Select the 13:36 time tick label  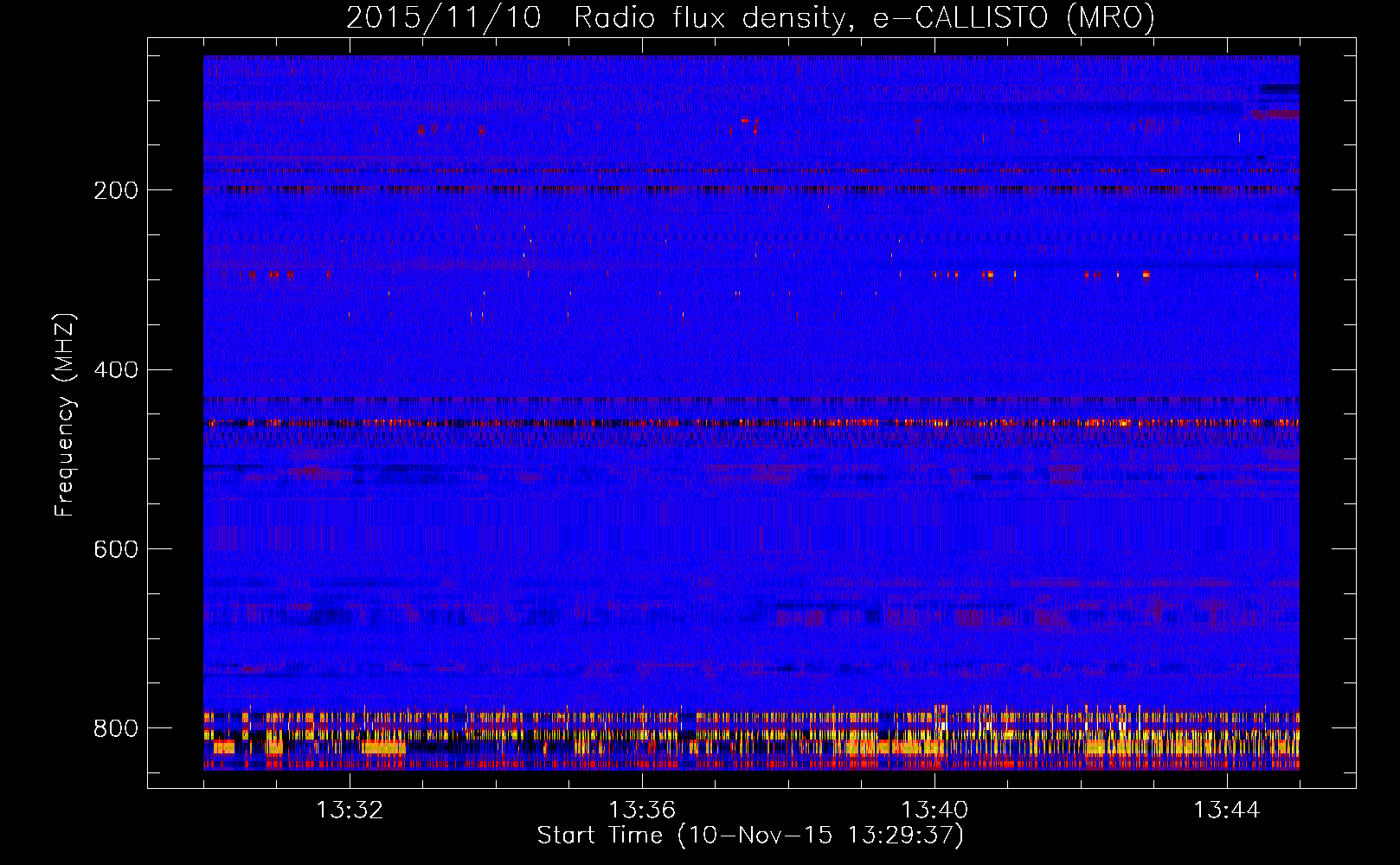coord(642,811)
